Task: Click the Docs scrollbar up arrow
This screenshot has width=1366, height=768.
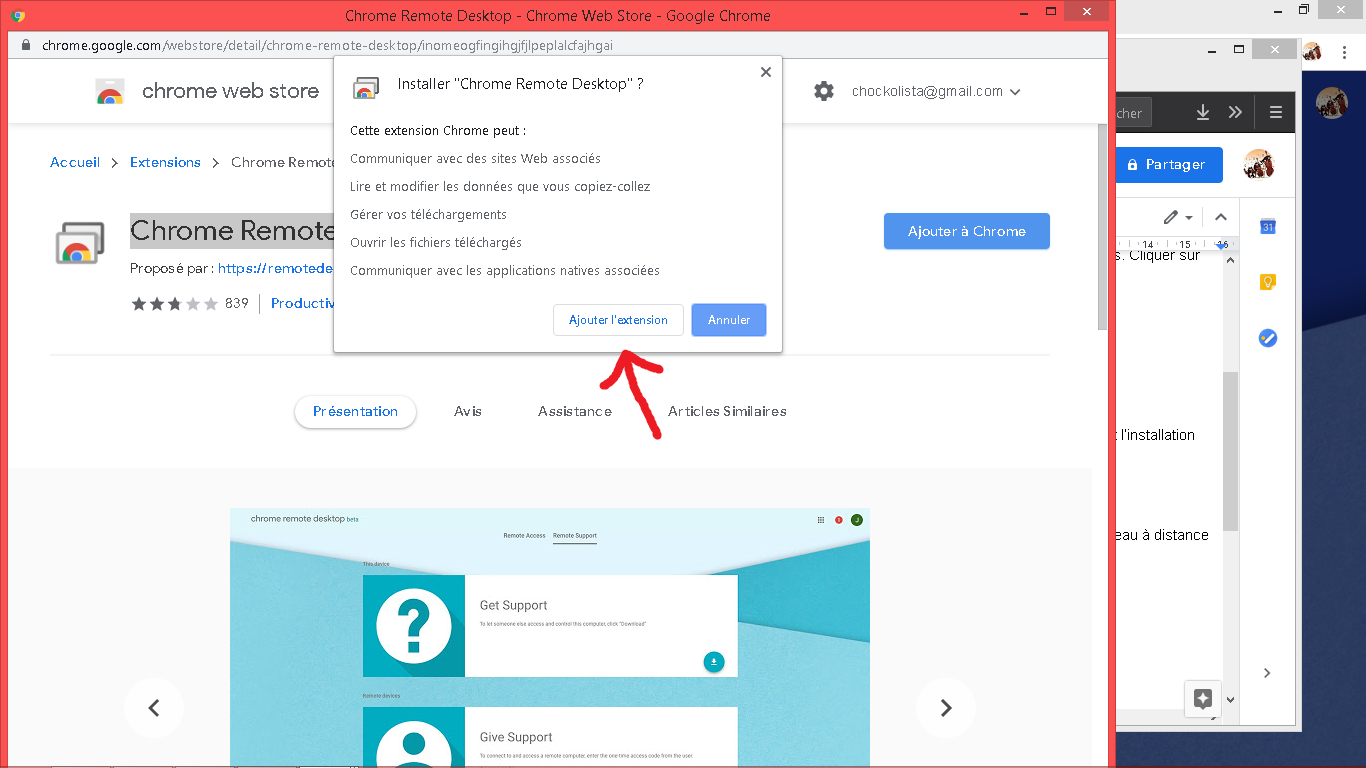Action: tap(1231, 260)
